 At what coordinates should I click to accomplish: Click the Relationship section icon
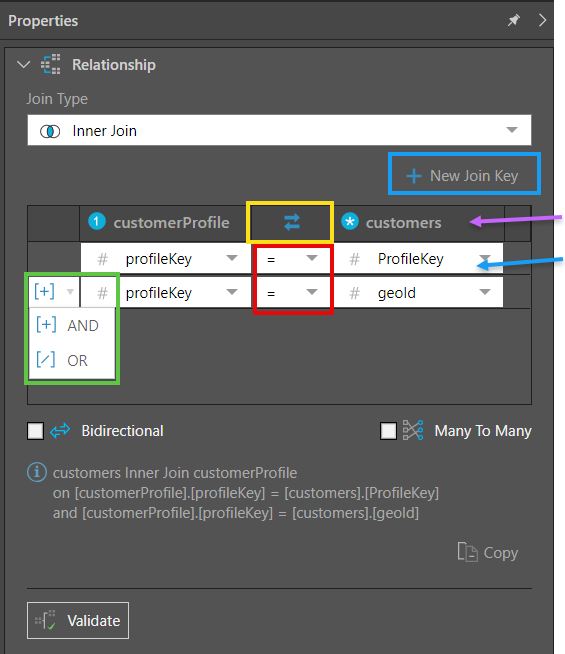pos(50,65)
